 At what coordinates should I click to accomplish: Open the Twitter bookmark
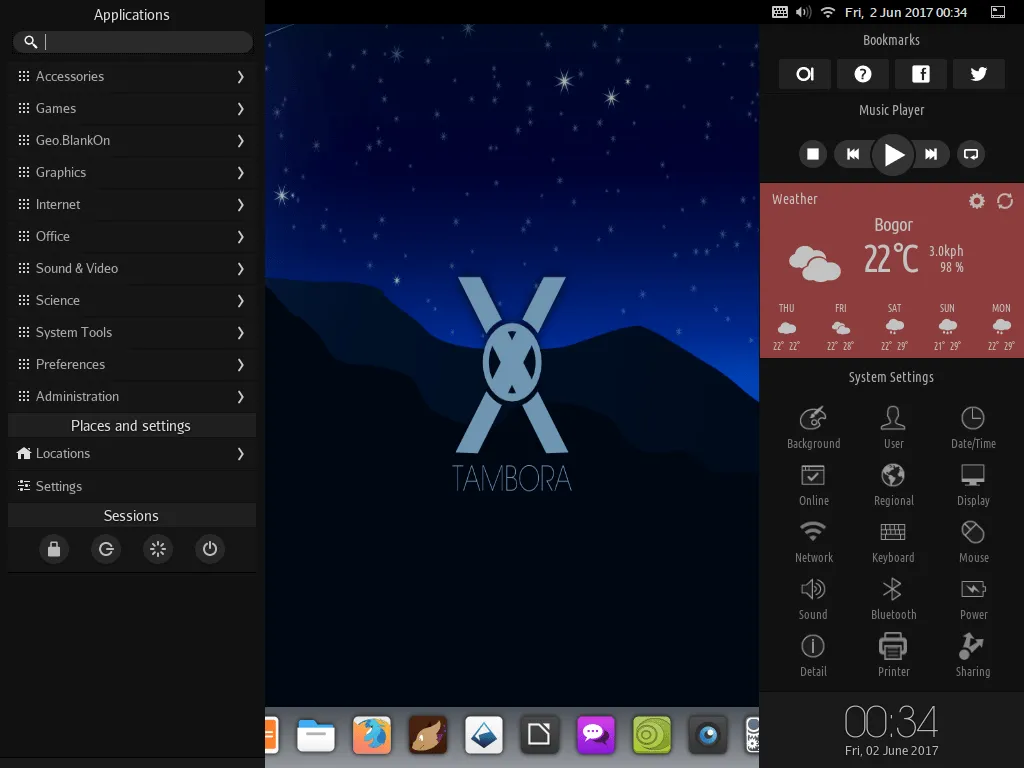pos(978,74)
